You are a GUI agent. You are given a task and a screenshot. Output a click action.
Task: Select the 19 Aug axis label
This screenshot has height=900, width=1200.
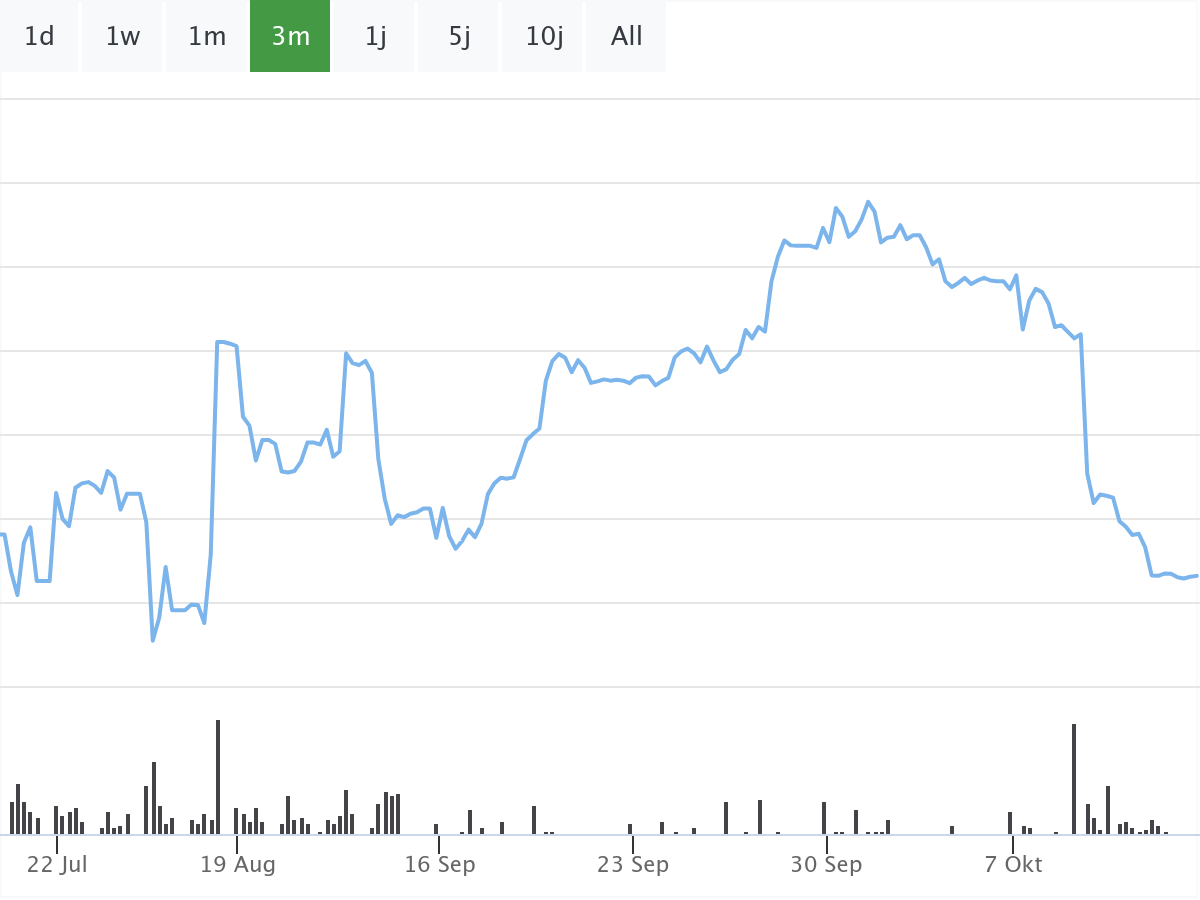tap(238, 865)
